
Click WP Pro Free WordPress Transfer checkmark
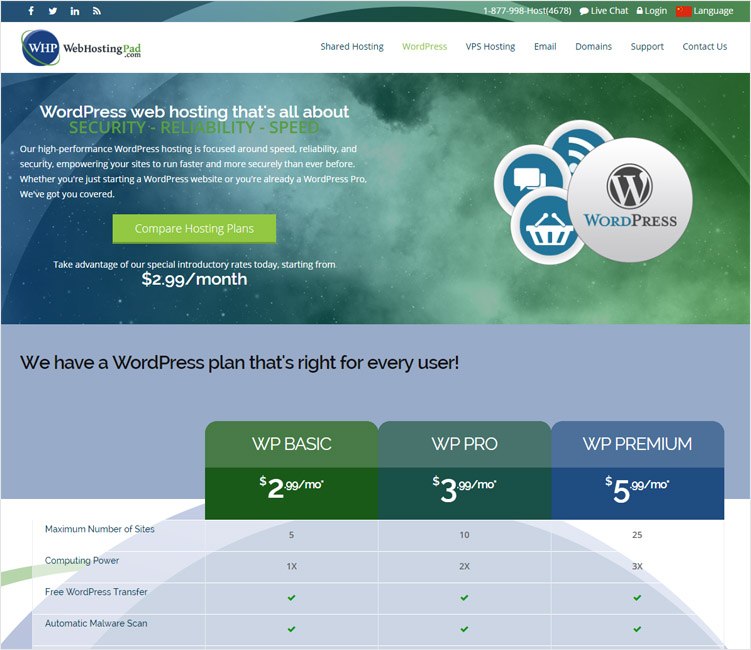[465, 598]
